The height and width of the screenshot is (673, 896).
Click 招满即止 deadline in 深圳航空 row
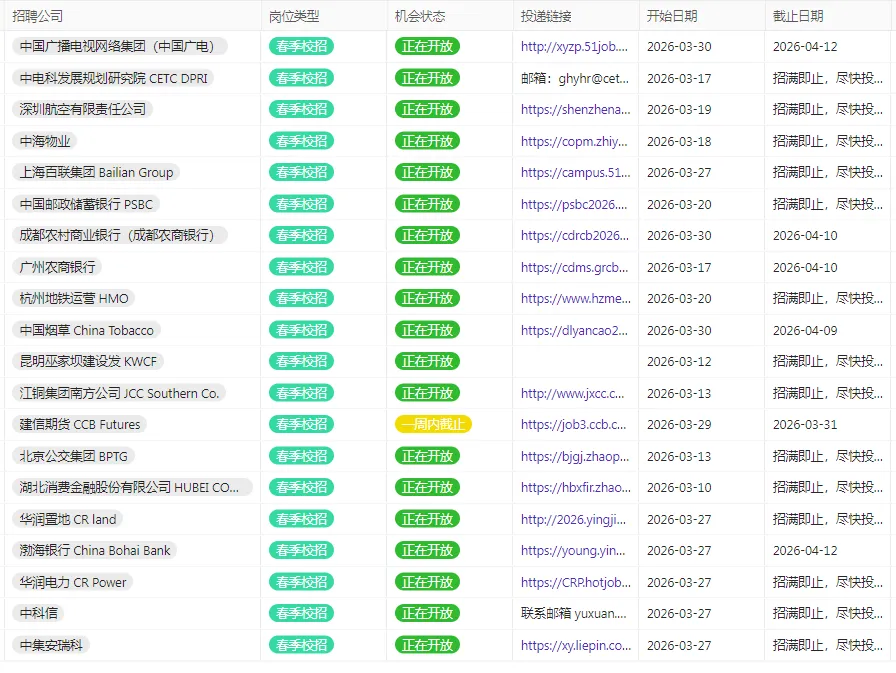point(827,109)
